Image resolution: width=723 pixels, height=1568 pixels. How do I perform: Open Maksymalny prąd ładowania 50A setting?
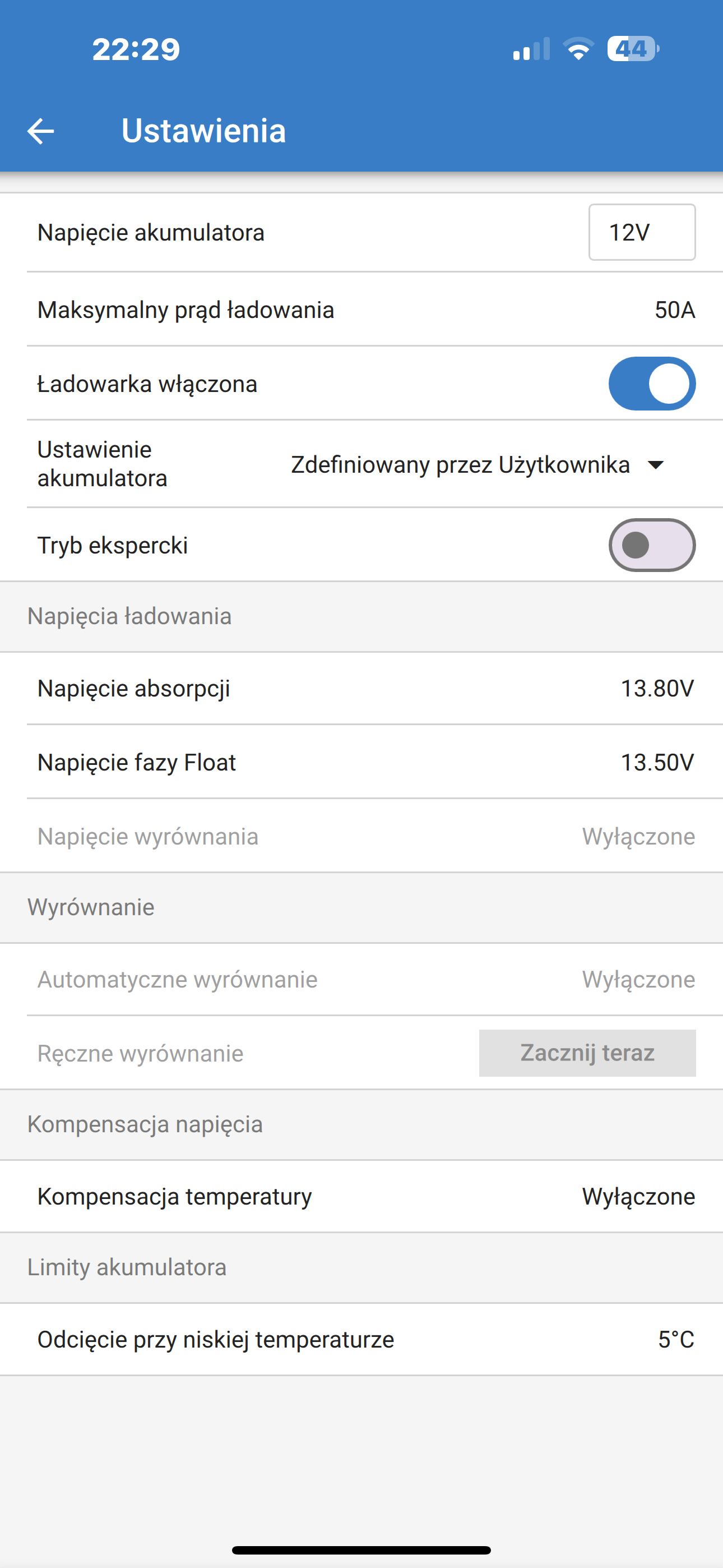coord(361,309)
